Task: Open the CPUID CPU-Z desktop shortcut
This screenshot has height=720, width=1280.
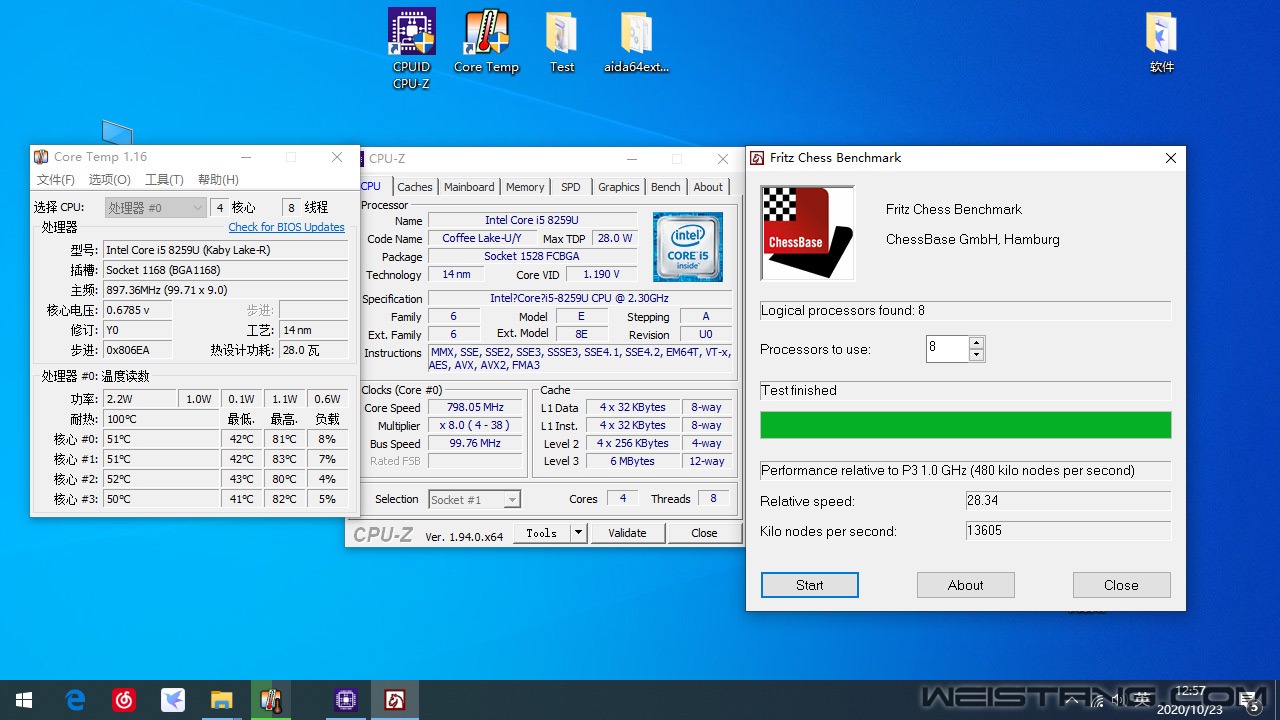Action: (411, 48)
